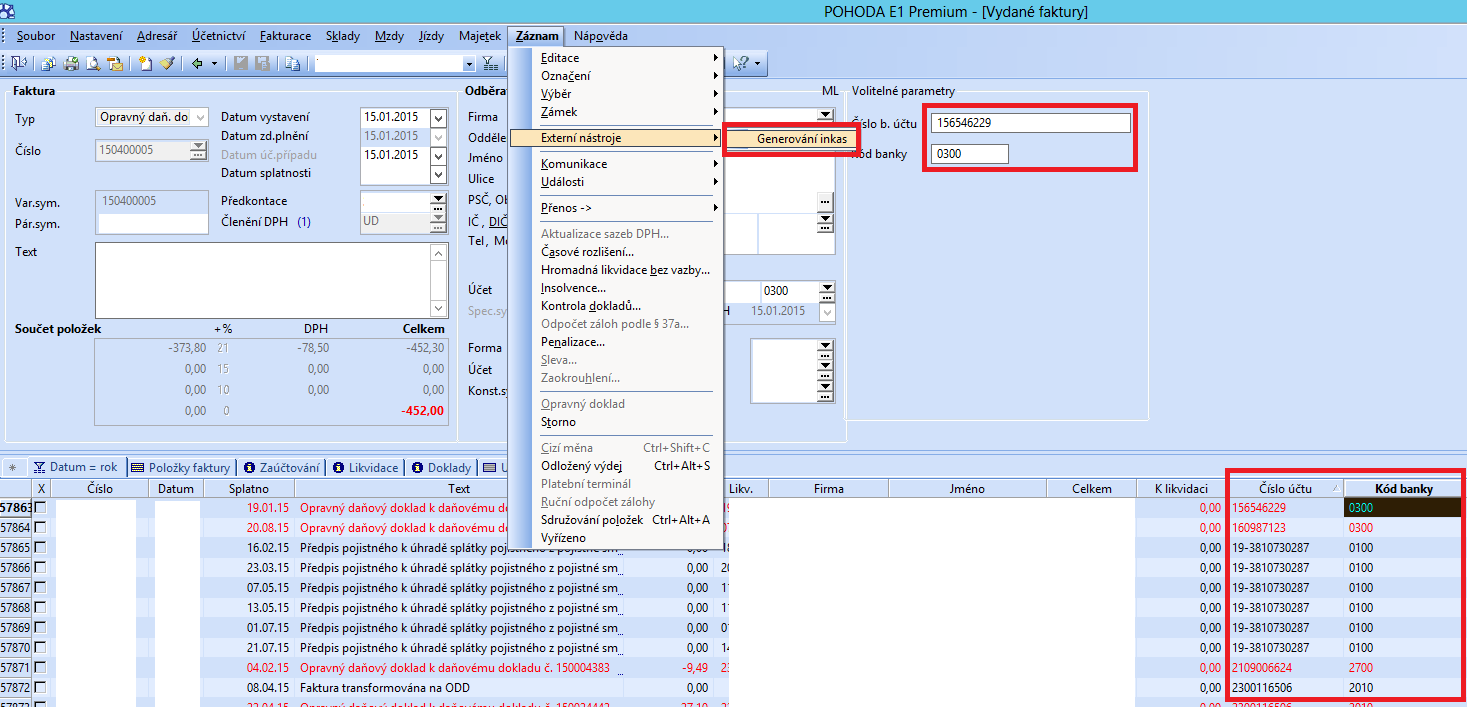
Task: Tick the checkbox in row 57863
Action: tap(41, 508)
